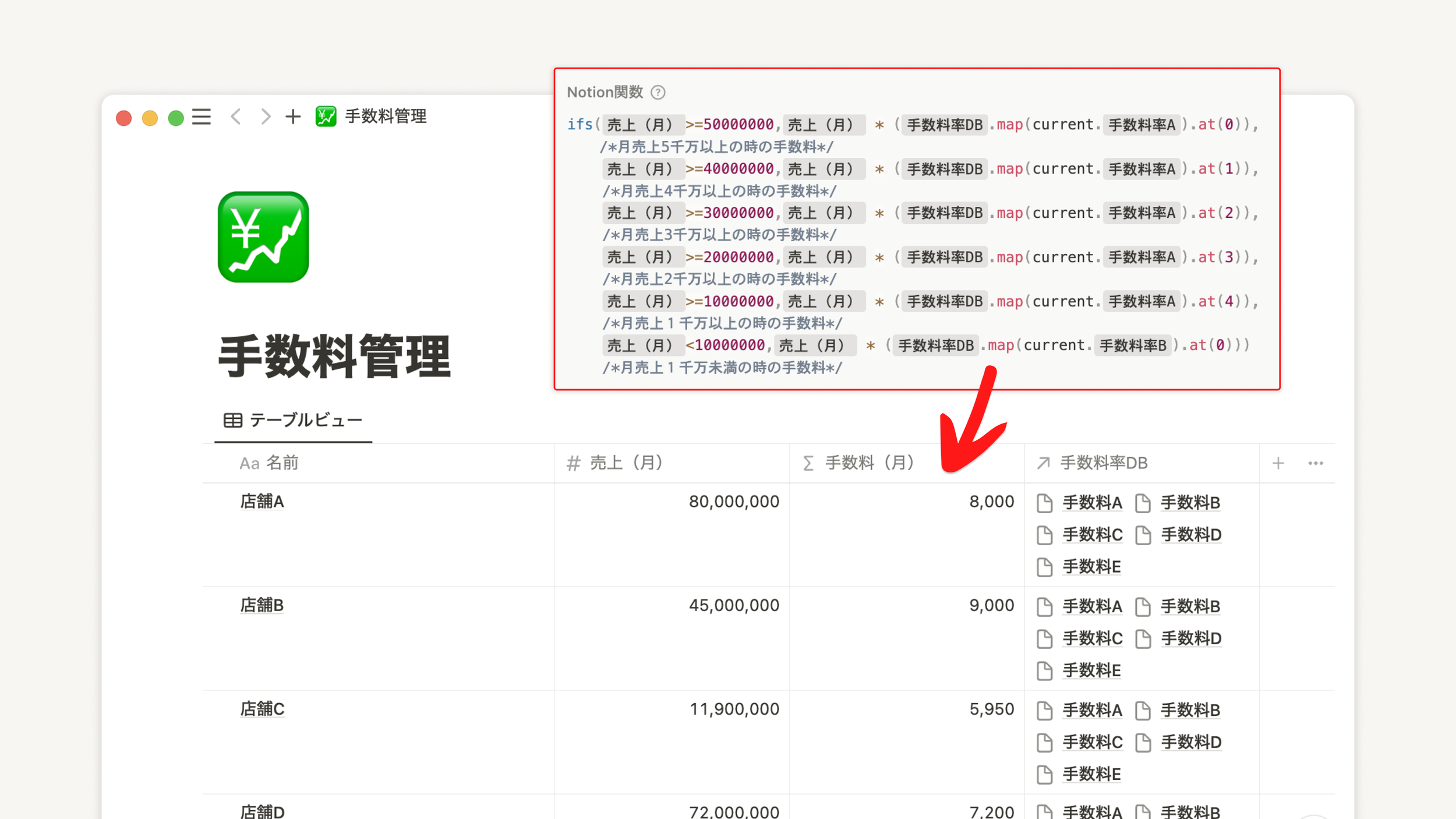Viewport: 1456px width, 819px height.
Task: Click the 5,950 formula cell for 店舗C
Action: [991, 709]
